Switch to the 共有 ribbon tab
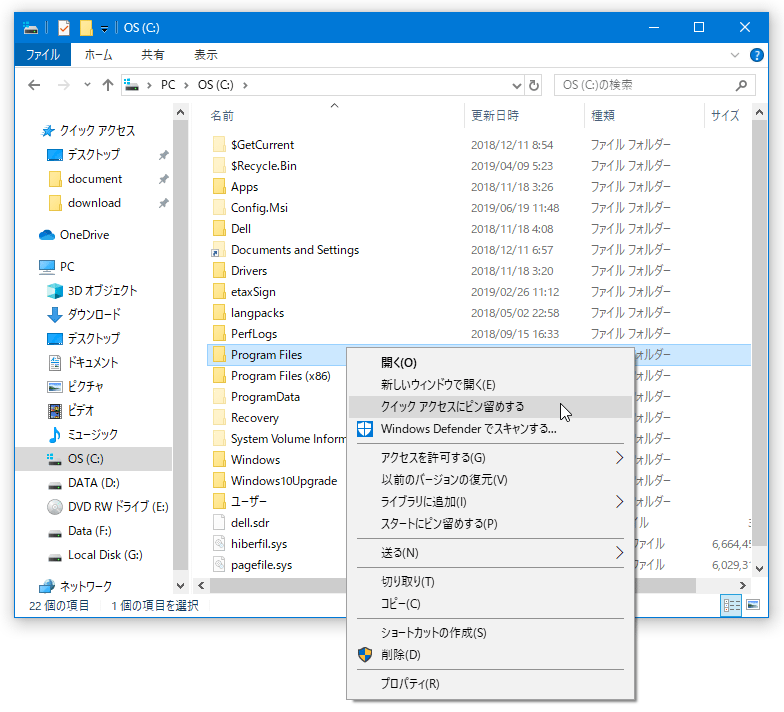The image size is (784, 712). click(152, 54)
